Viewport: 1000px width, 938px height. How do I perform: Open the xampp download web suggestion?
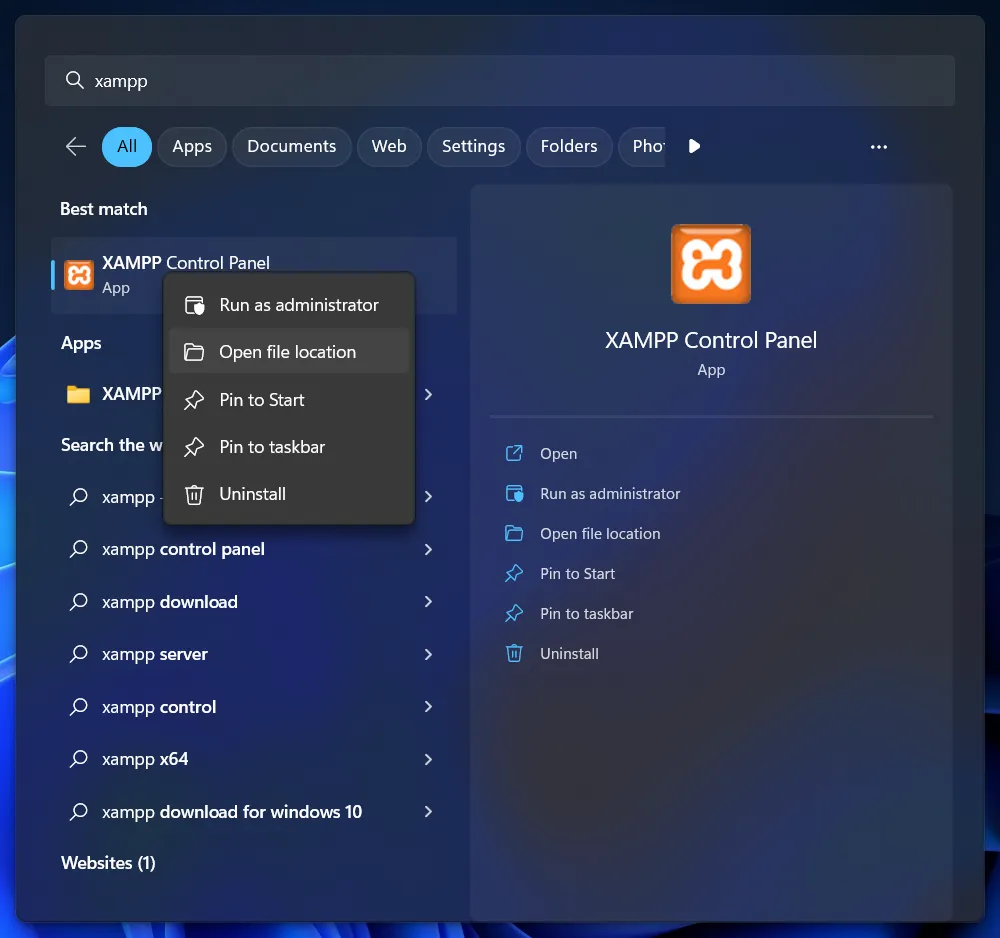(x=253, y=601)
